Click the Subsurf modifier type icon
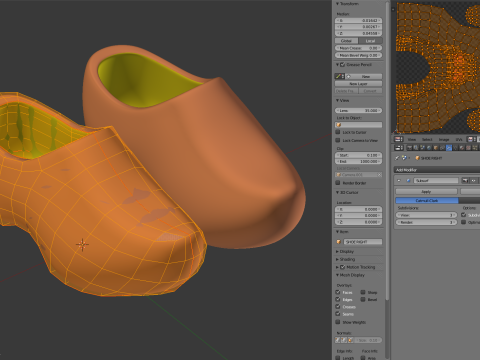Screen dimensions: 480x360 [408, 180]
